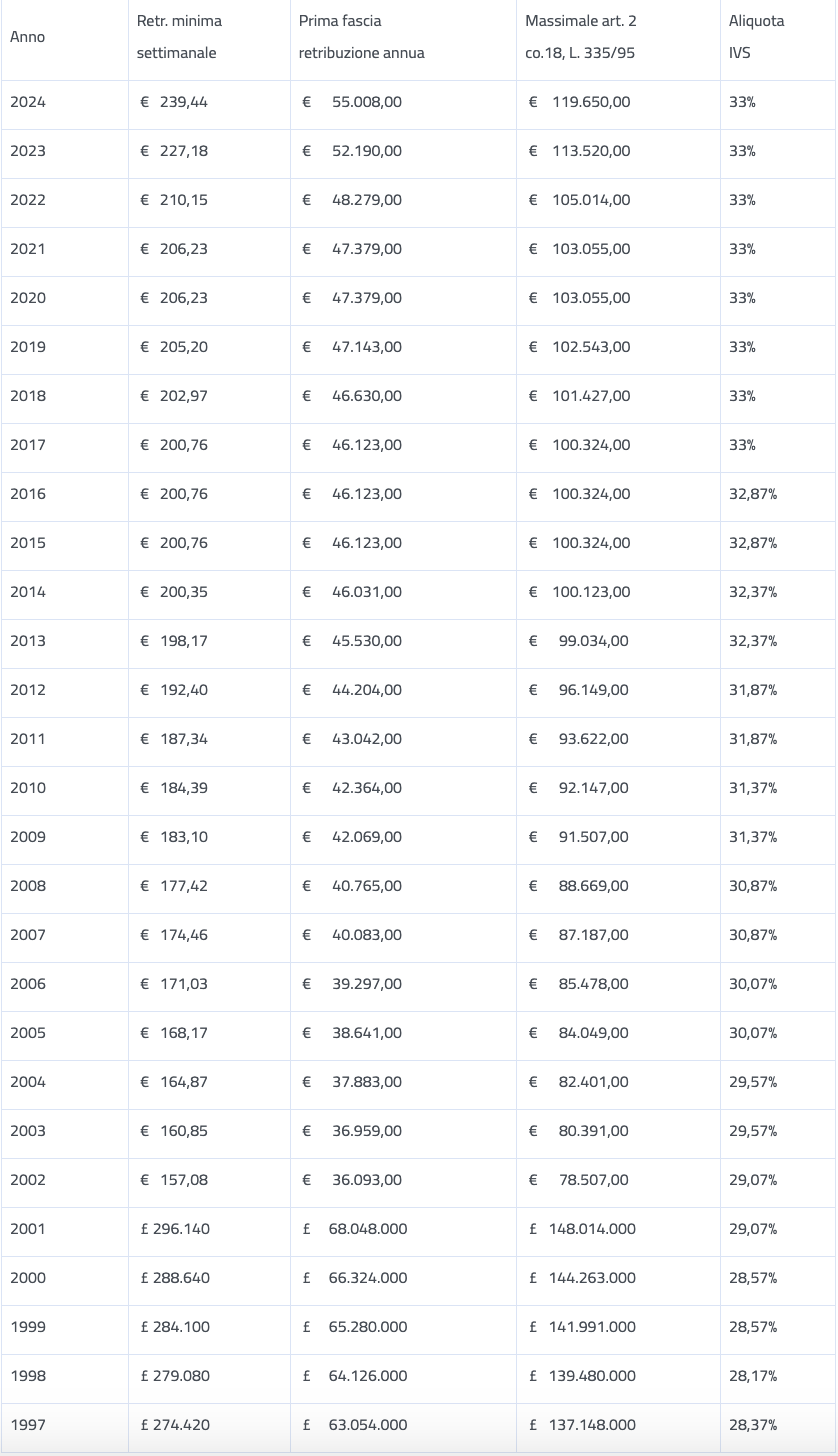838x1456 pixels.
Task: Click the 'Anno' column header
Action: 28,37
